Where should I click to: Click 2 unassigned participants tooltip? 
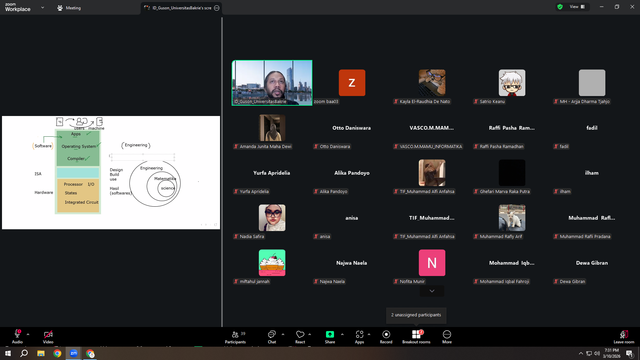[x=416, y=315]
